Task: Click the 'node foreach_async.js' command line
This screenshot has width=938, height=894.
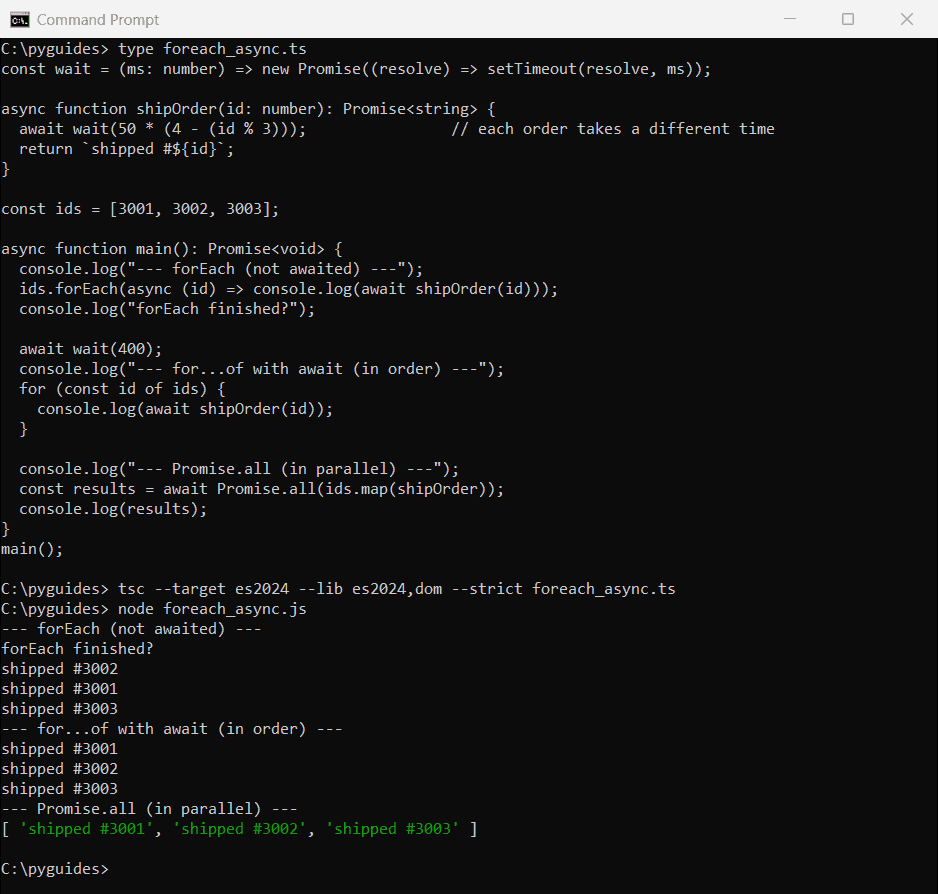Action: tap(154, 609)
